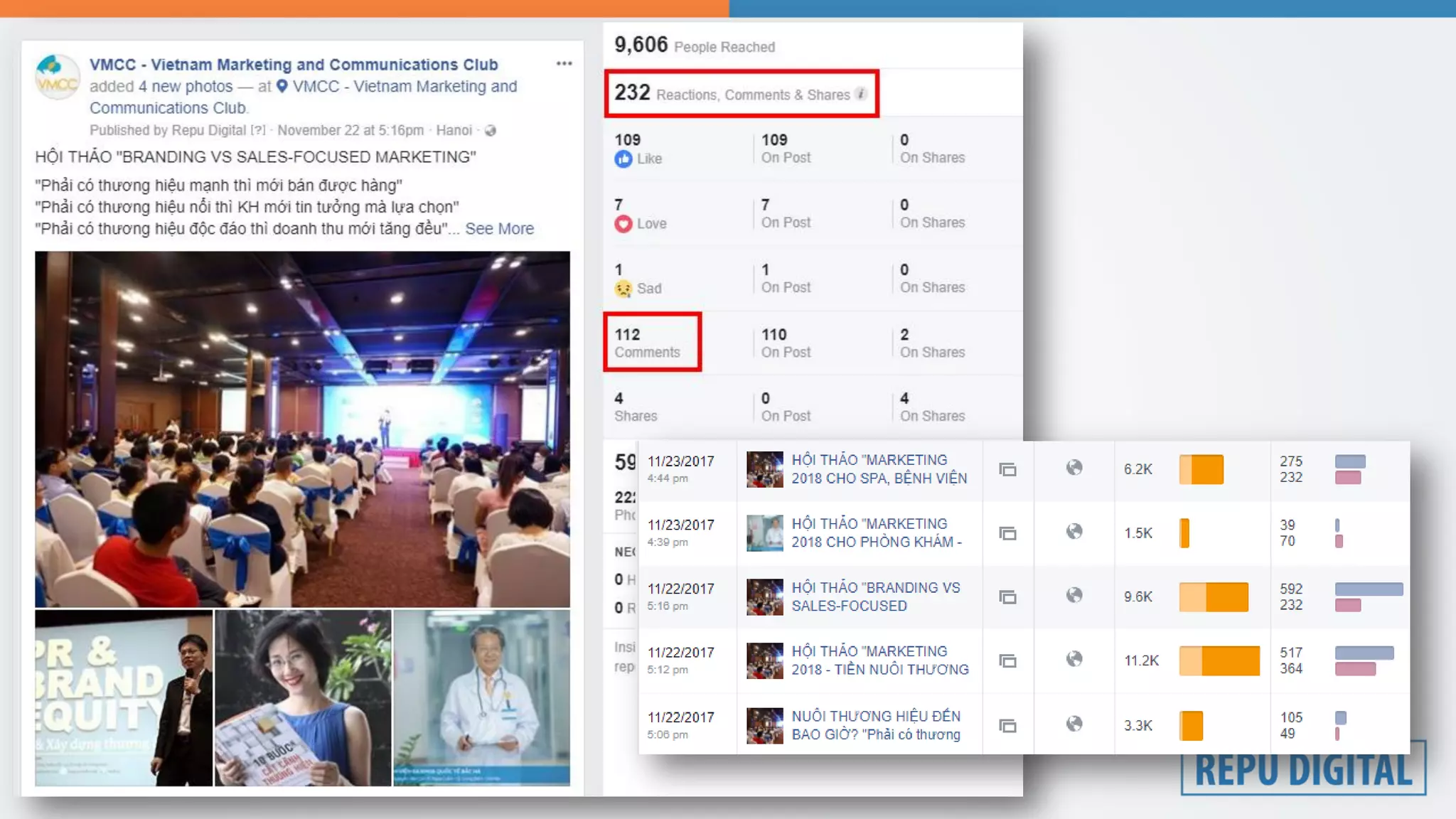
Task: Click the orange reach bar for 11.2K row
Action: pyautogui.click(x=1219, y=660)
